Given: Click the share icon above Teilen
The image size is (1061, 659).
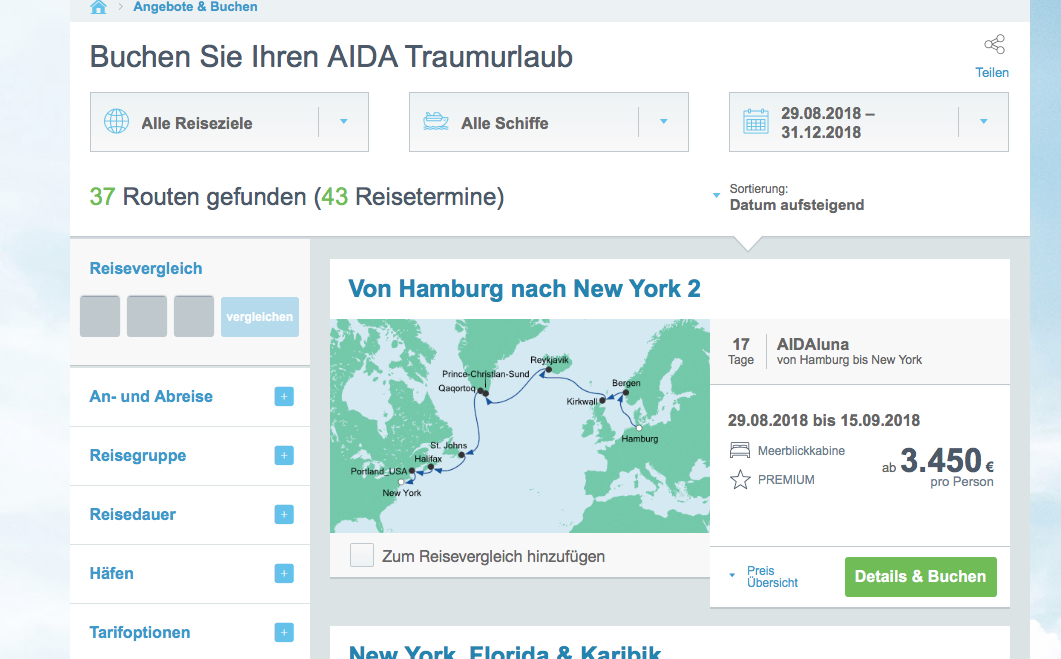Looking at the screenshot, I should point(993,44).
